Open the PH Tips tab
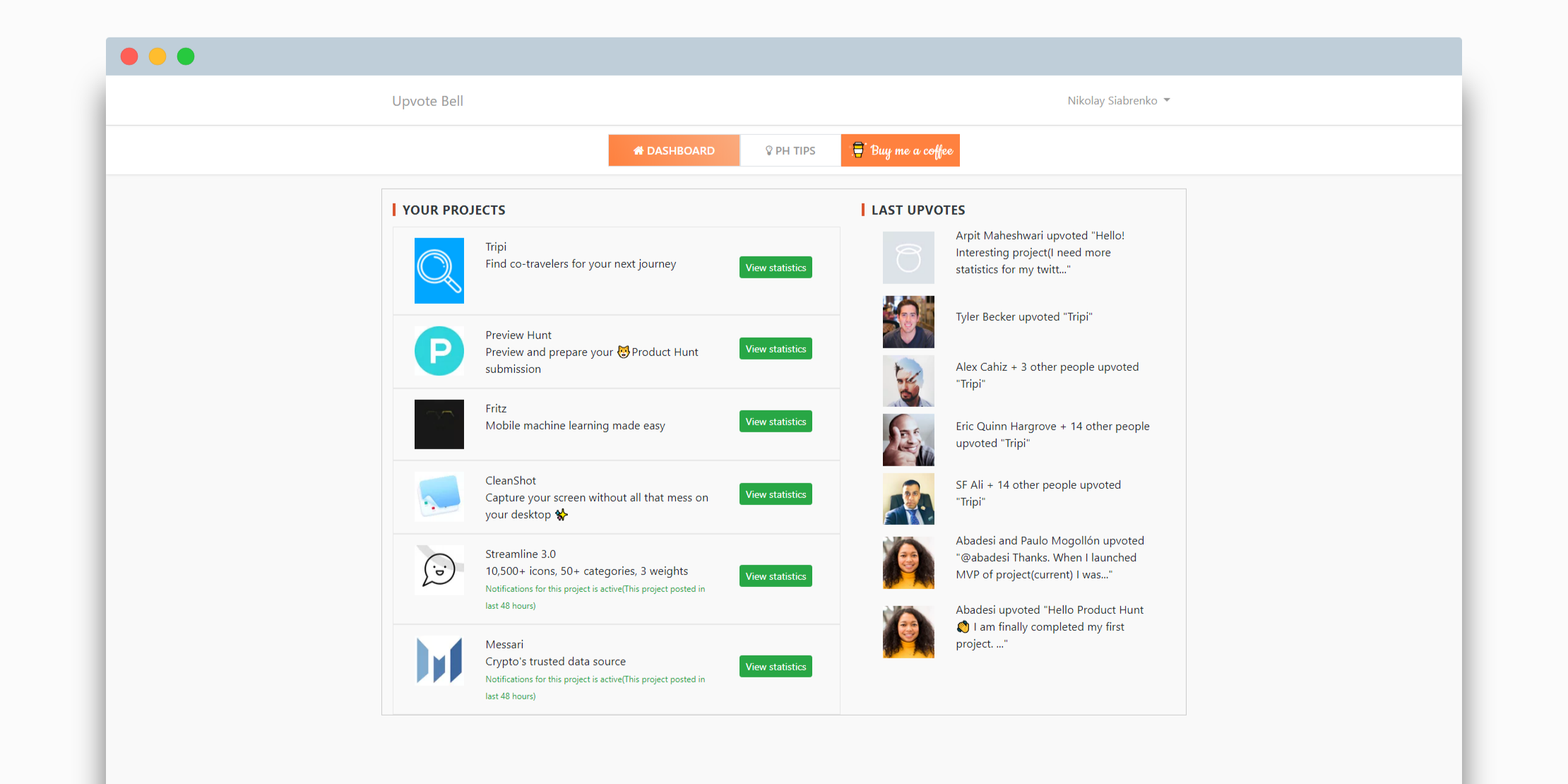1568x784 pixels. (790, 150)
